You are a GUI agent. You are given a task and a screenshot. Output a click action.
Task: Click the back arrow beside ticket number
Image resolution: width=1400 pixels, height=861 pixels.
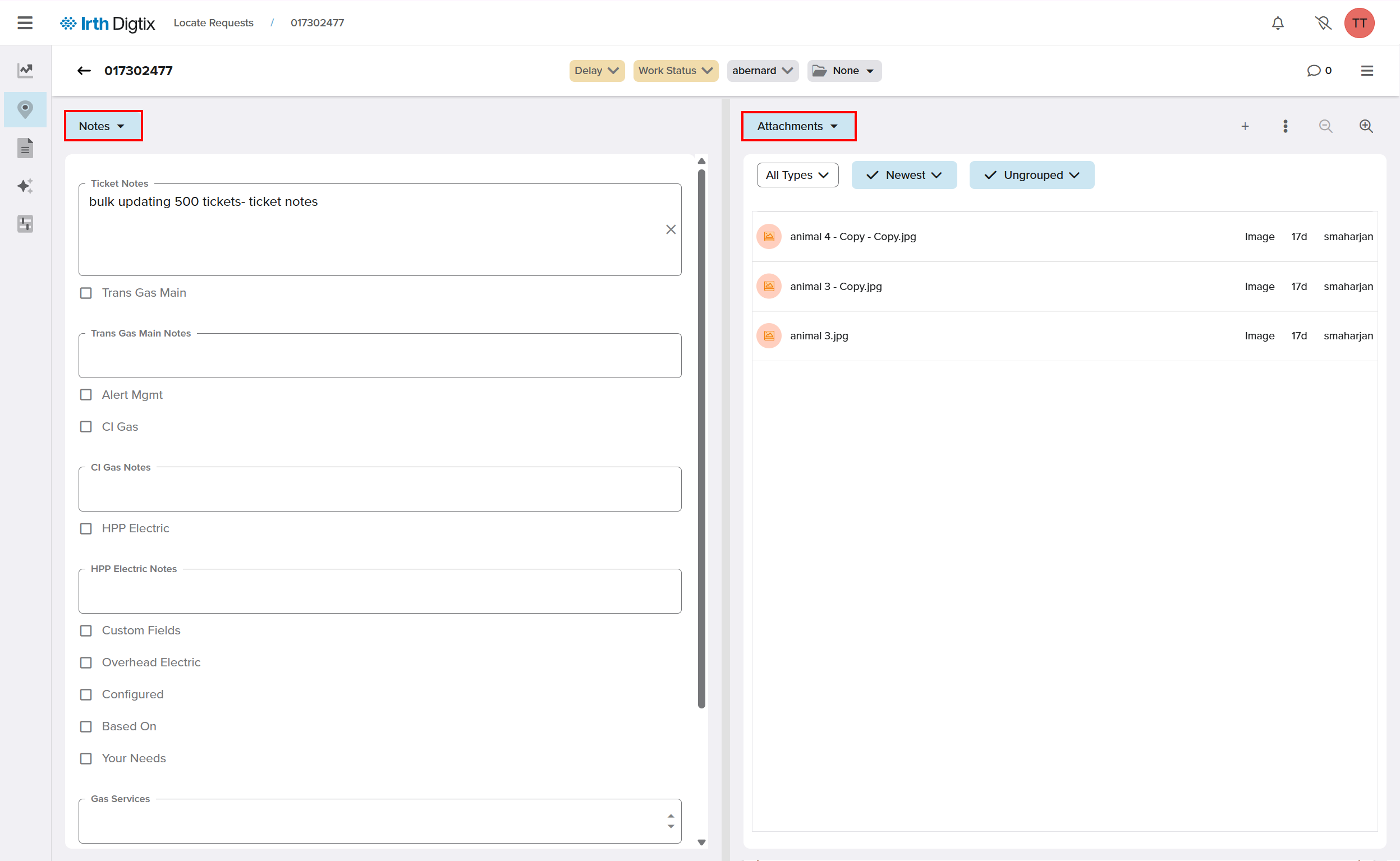tap(84, 71)
